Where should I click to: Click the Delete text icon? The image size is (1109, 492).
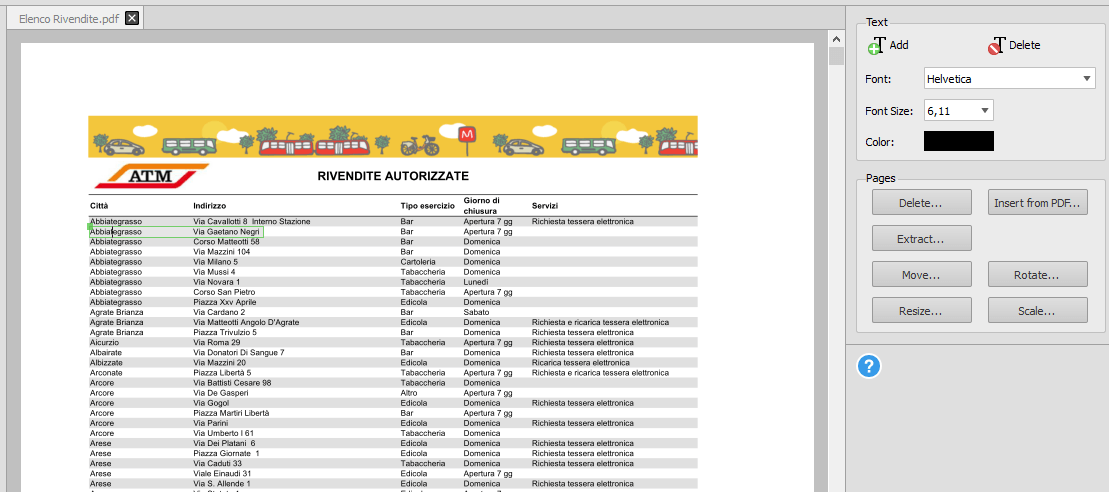point(997,46)
